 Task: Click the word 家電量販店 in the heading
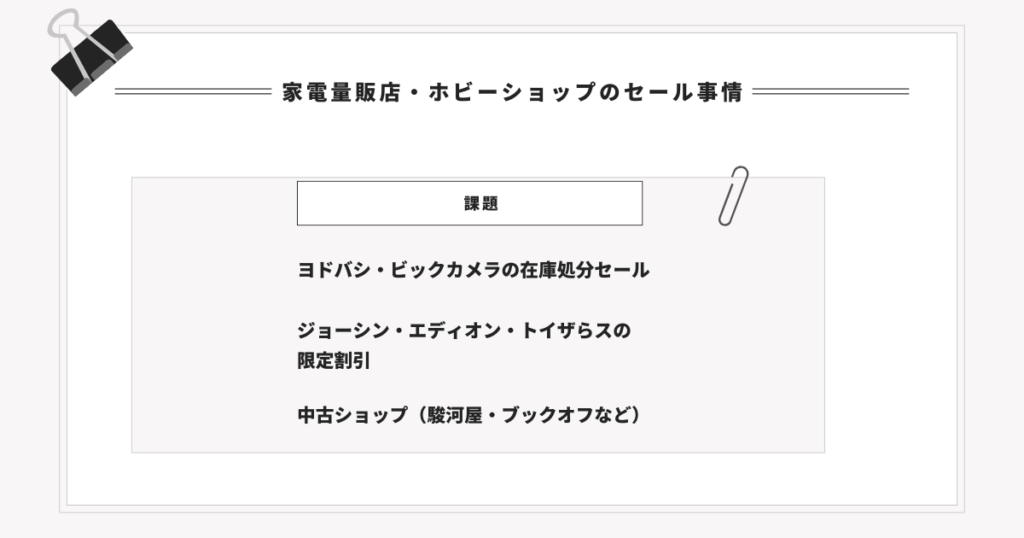(x=342, y=92)
